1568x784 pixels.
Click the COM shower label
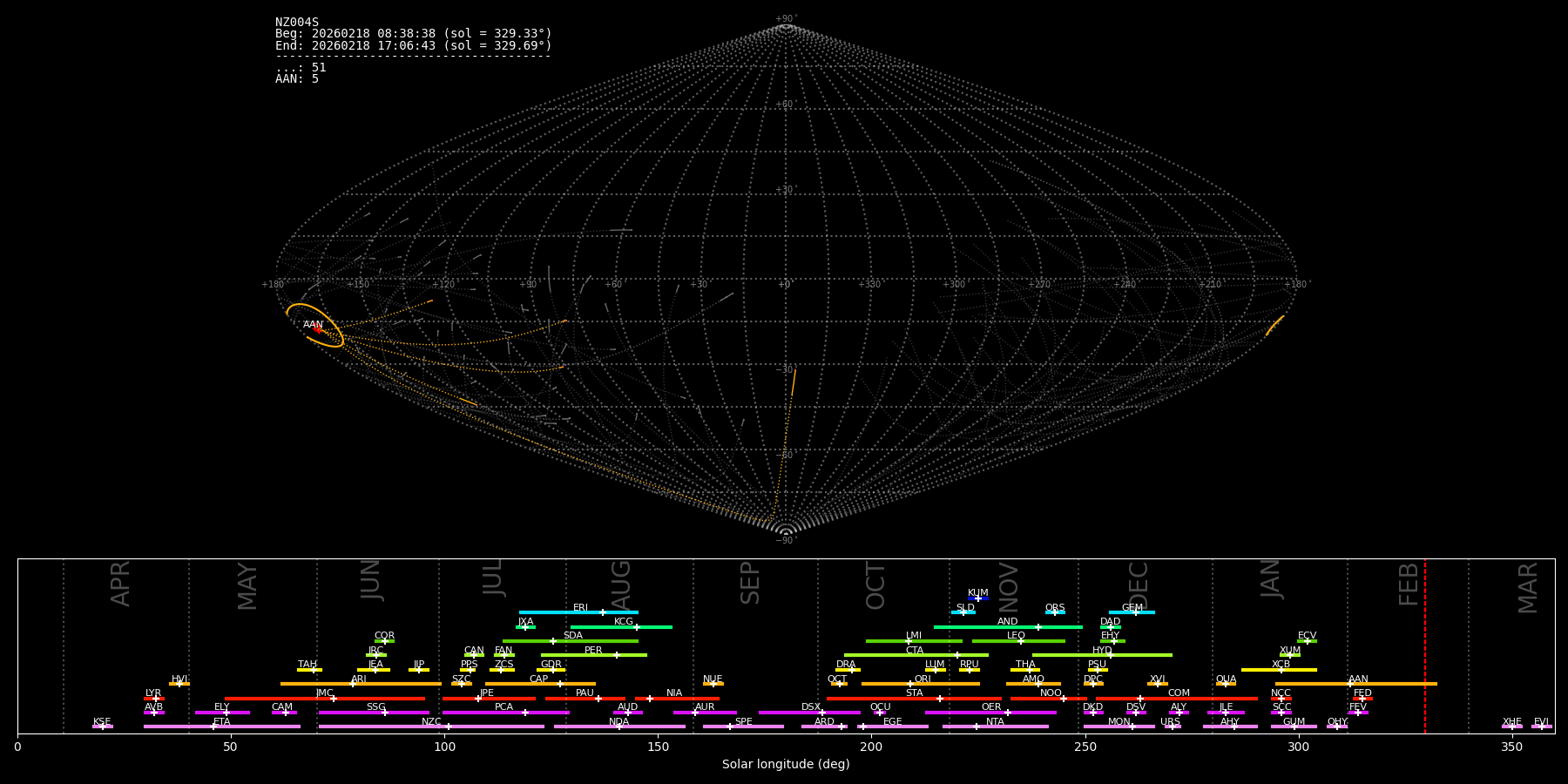click(1179, 693)
